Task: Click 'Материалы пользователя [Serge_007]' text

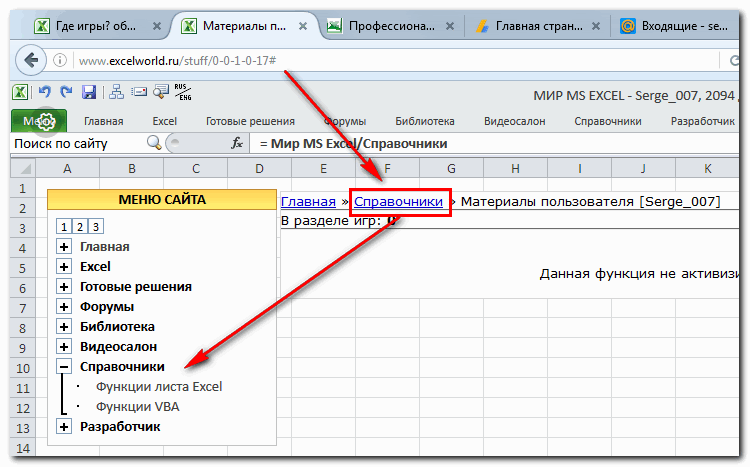Action: 591,201
